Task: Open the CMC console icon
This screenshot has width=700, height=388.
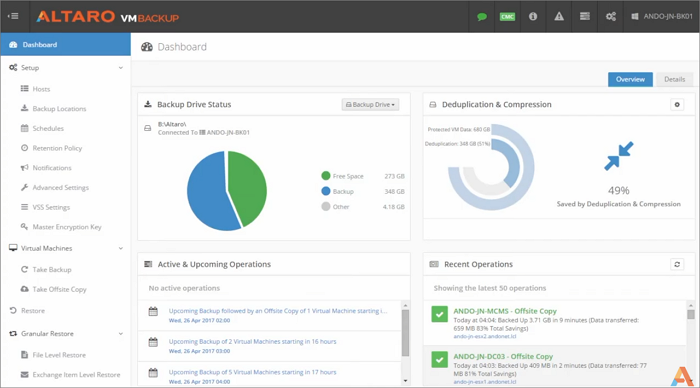Action: click(x=507, y=17)
